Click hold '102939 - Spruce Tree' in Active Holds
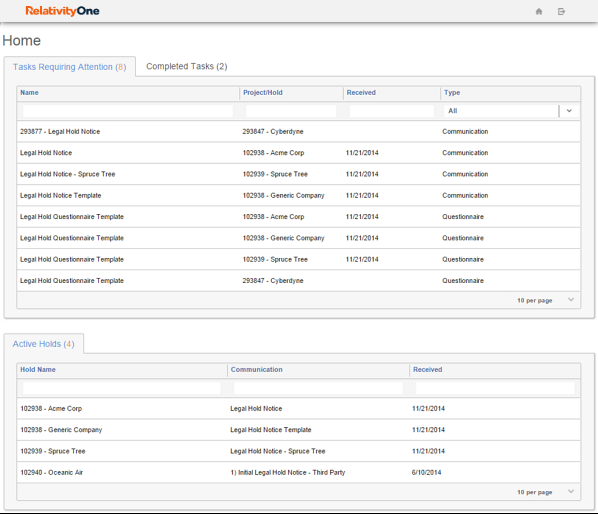 point(53,451)
